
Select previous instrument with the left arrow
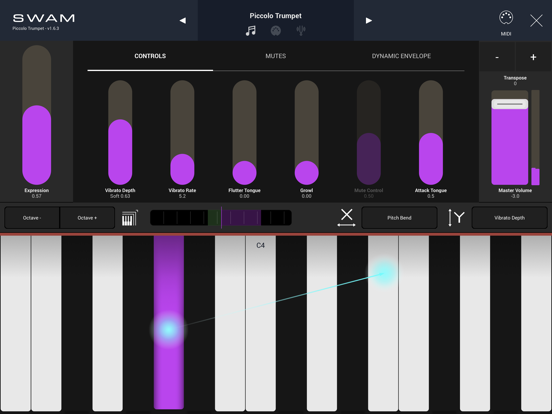click(183, 20)
